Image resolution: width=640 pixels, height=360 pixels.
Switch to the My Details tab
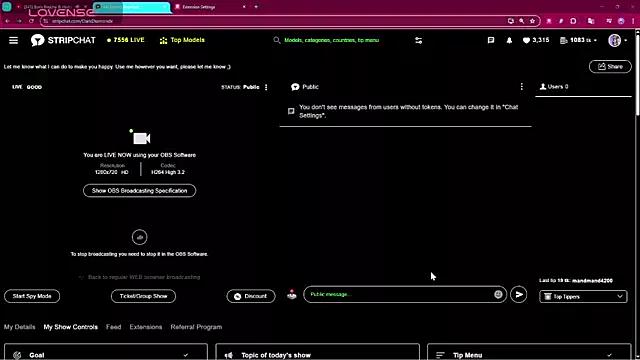(20, 327)
